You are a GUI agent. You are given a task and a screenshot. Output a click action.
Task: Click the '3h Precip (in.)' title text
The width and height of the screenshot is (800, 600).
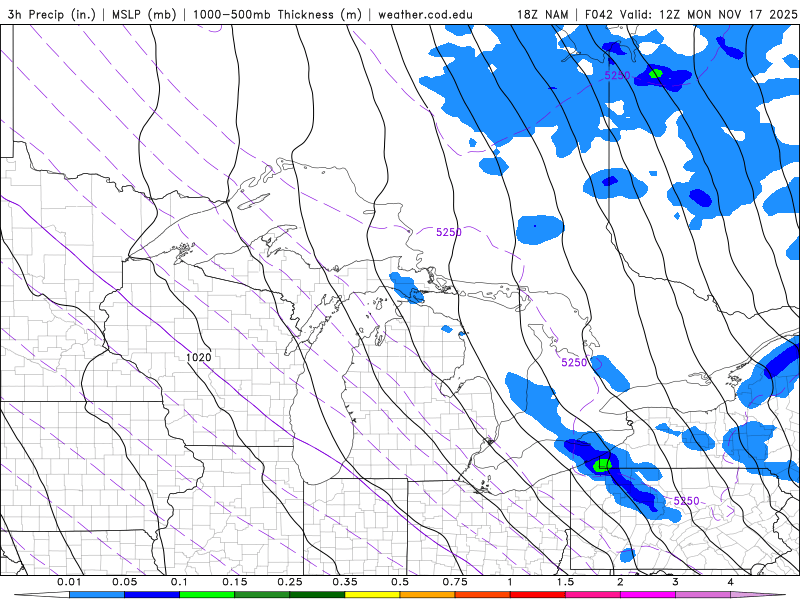pyautogui.click(x=52, y=14)
